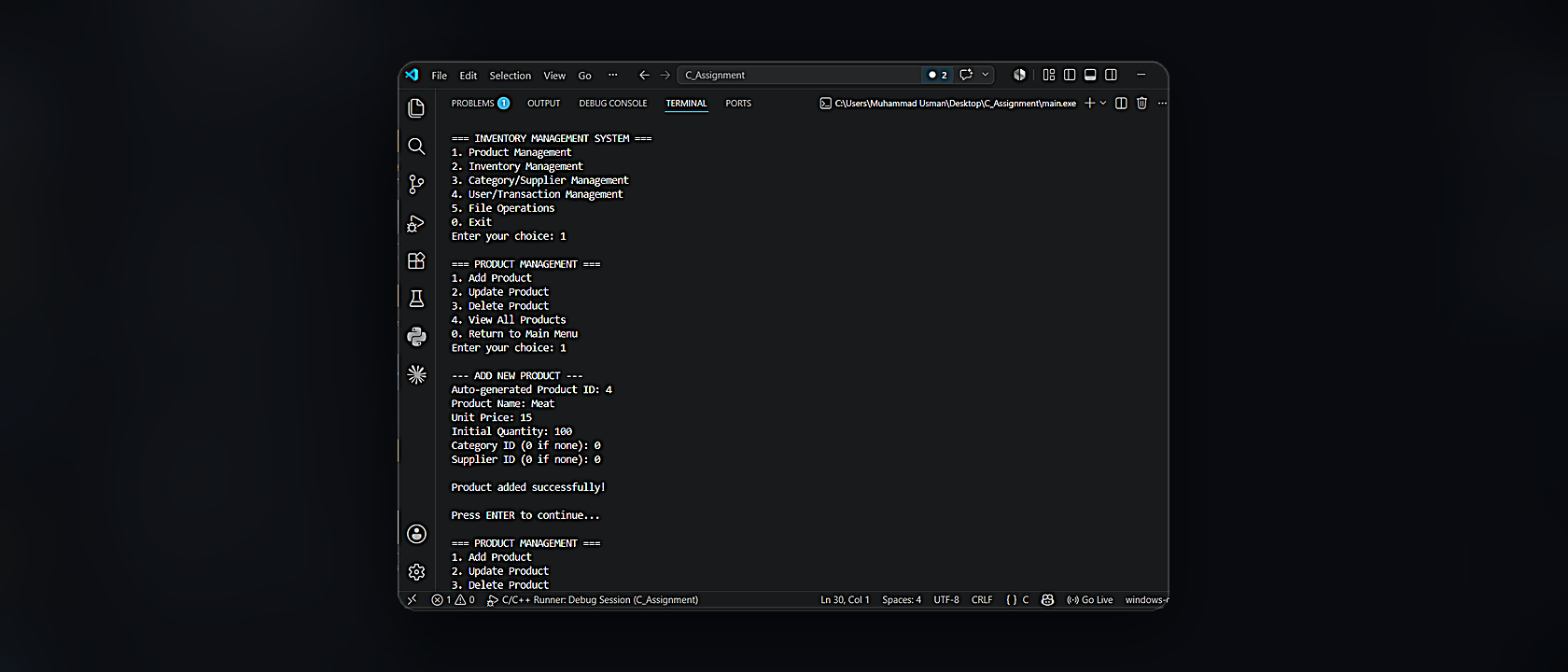Click 'Product added successfully!' terminal line

(x=528, y=487)
